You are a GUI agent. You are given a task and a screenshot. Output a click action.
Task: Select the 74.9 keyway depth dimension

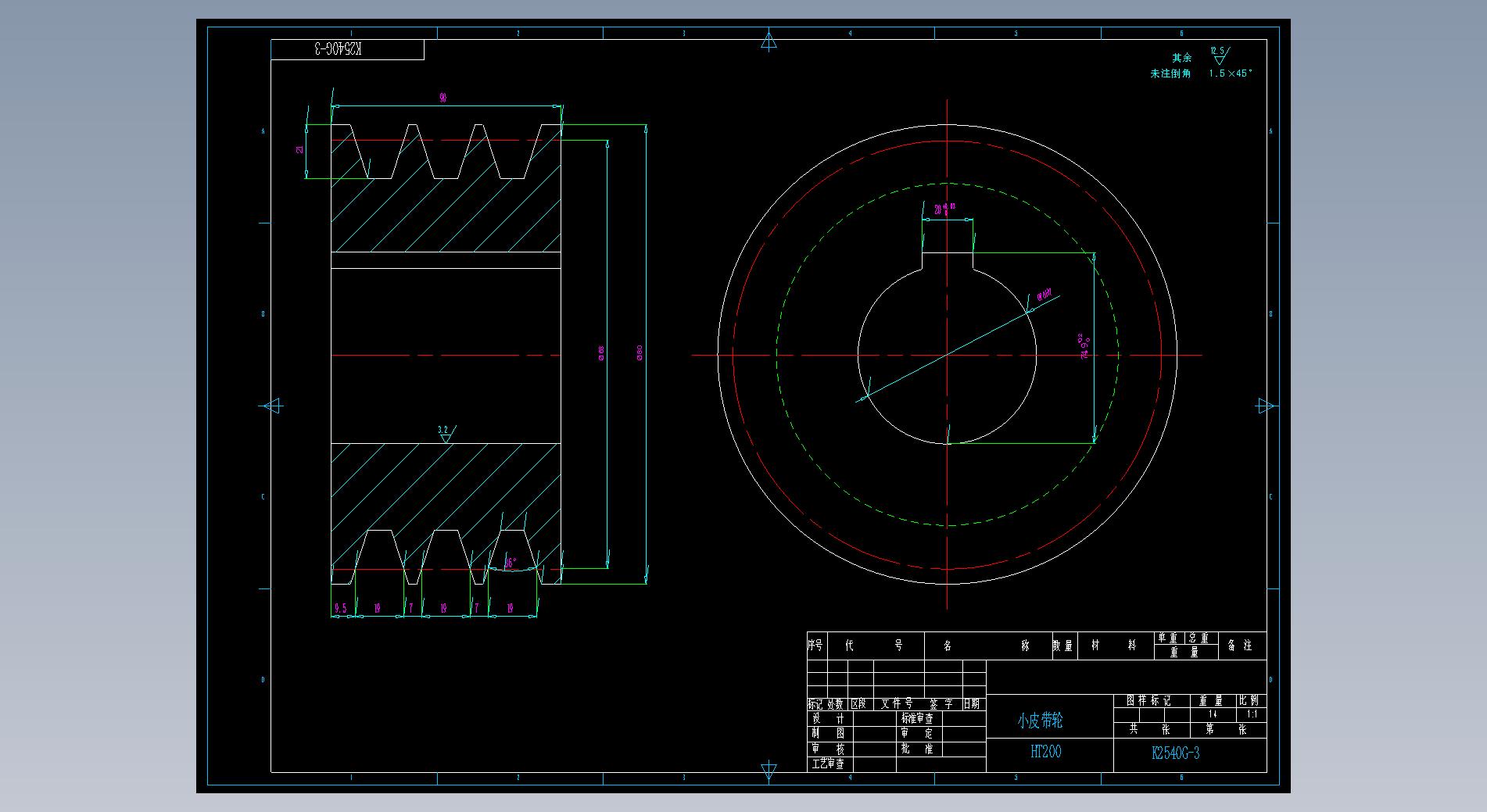[1084, 346]
